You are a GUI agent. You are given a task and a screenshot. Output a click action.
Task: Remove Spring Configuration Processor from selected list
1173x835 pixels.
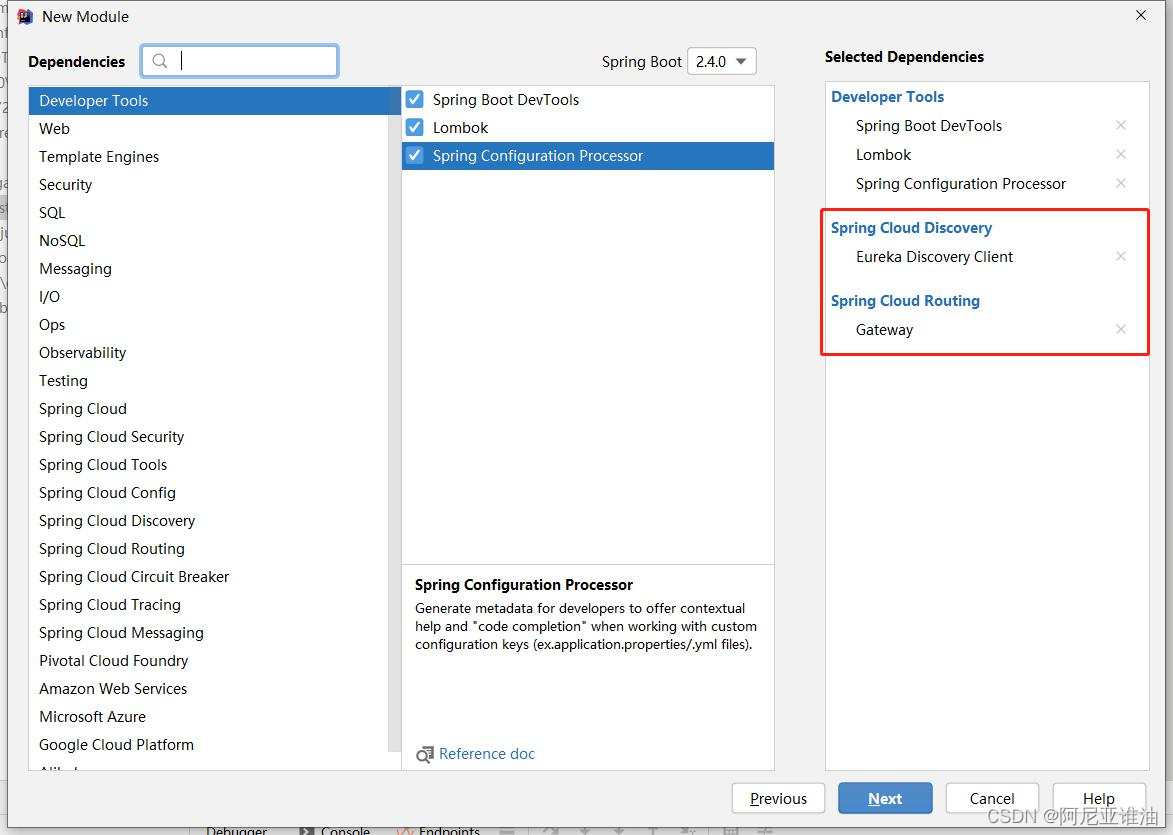(x=1121, y=183)
